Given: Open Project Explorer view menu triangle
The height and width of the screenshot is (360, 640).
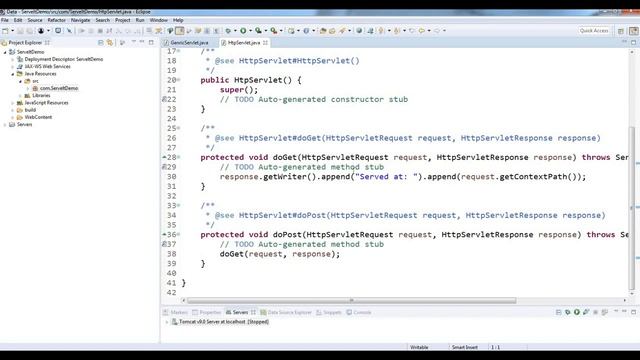Looking at the screenshot, I should coord(133,42).
